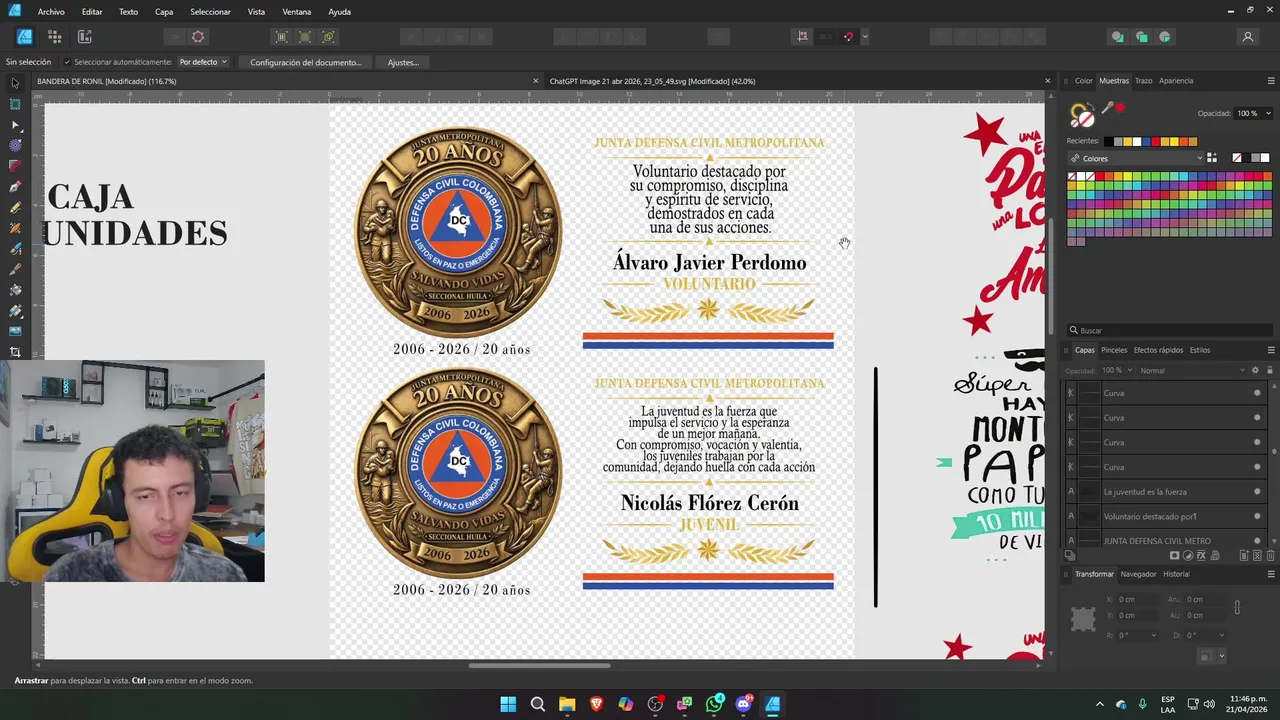Open the Muestras panel hamburger menu
Screen dimensions: 1280x720
1271,81
